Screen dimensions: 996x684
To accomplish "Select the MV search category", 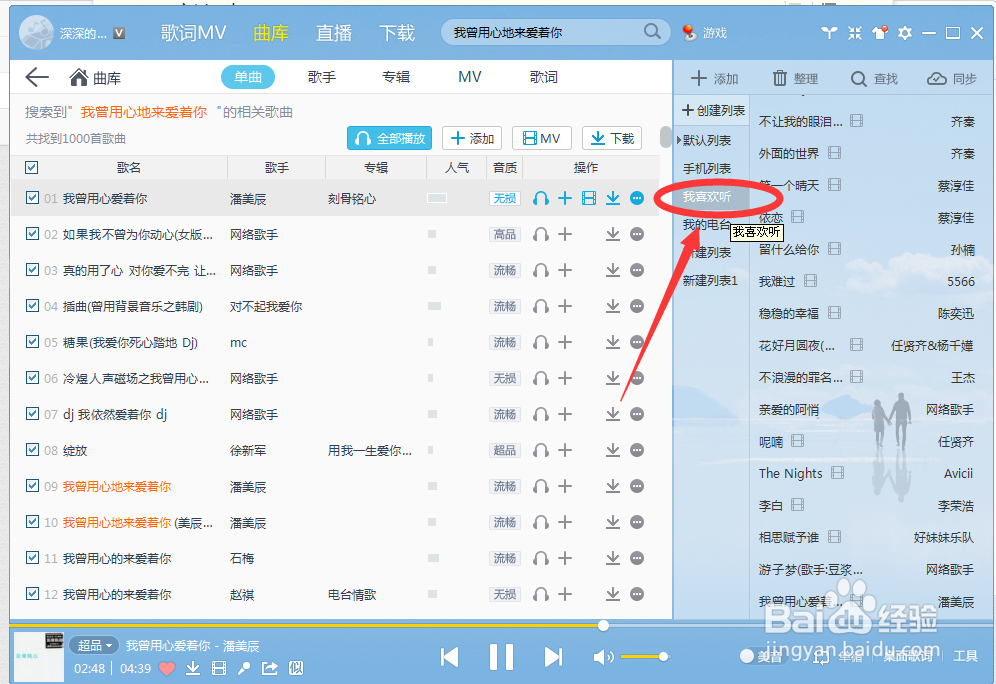I will tap(469, 77).
